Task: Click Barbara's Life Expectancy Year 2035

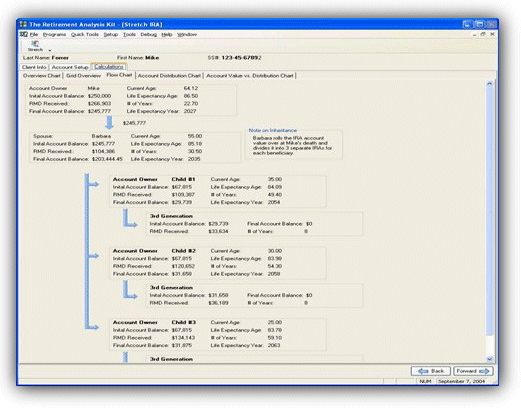Action: [x=194, y=159]
